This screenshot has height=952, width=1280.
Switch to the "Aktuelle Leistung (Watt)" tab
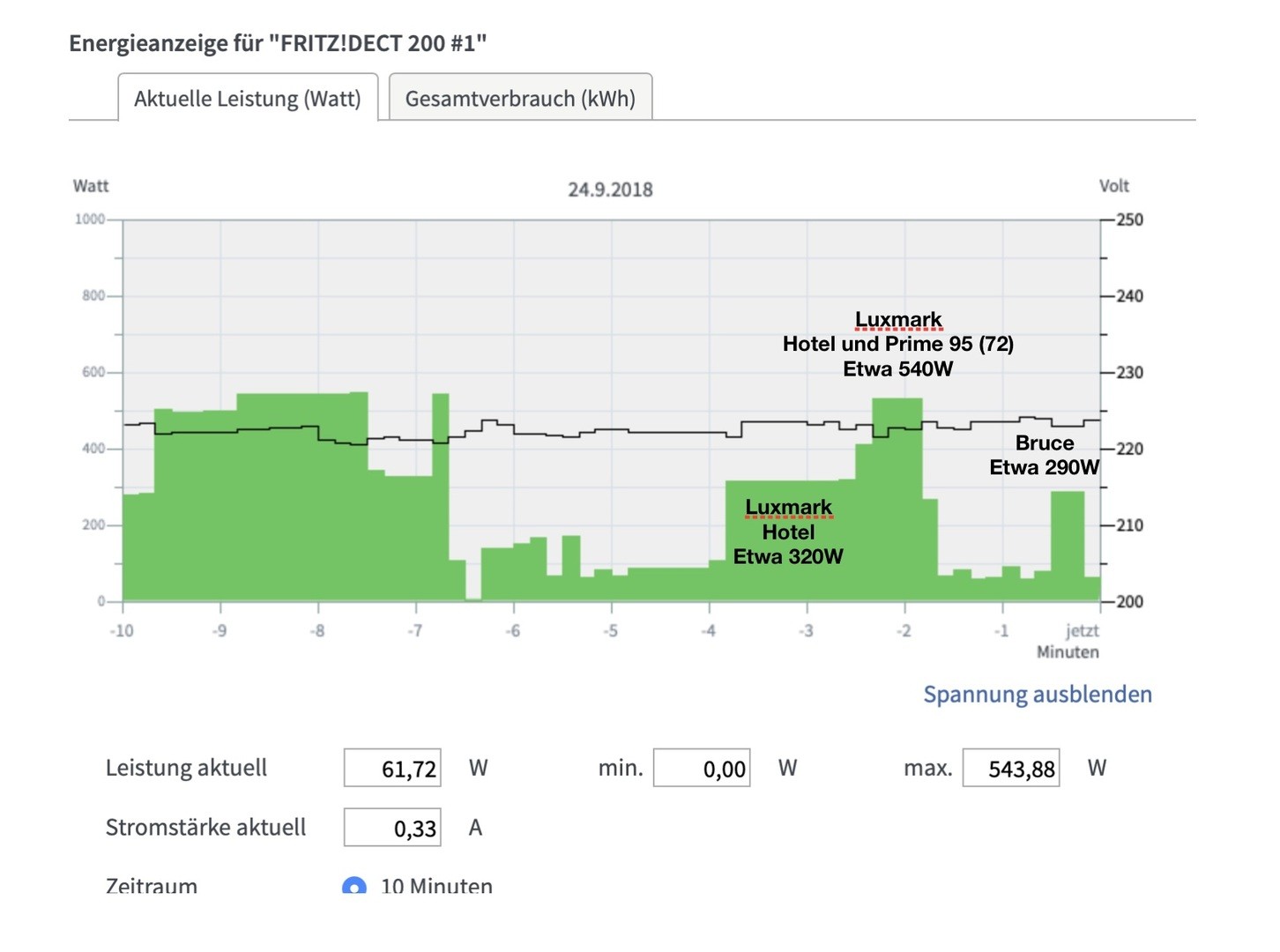coord(247,98)
